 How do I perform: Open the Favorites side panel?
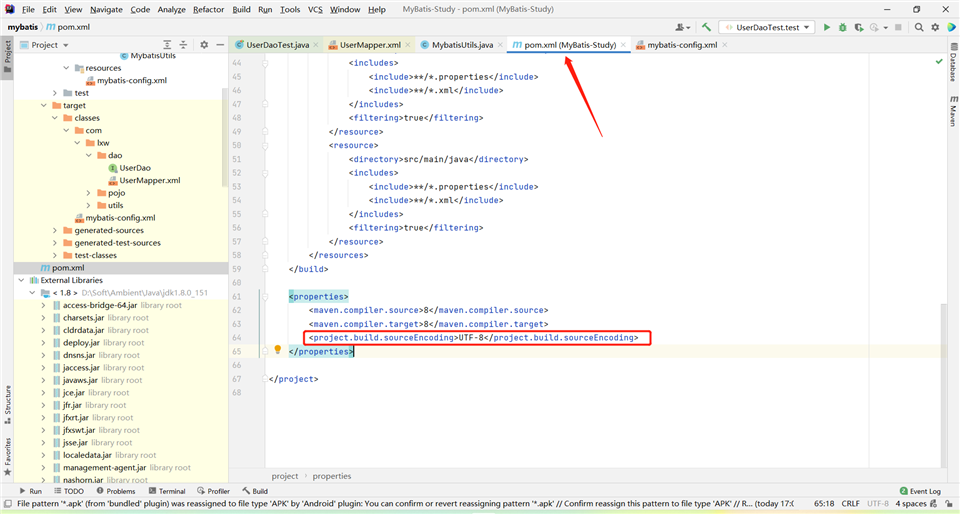click(x=7, y=456)
